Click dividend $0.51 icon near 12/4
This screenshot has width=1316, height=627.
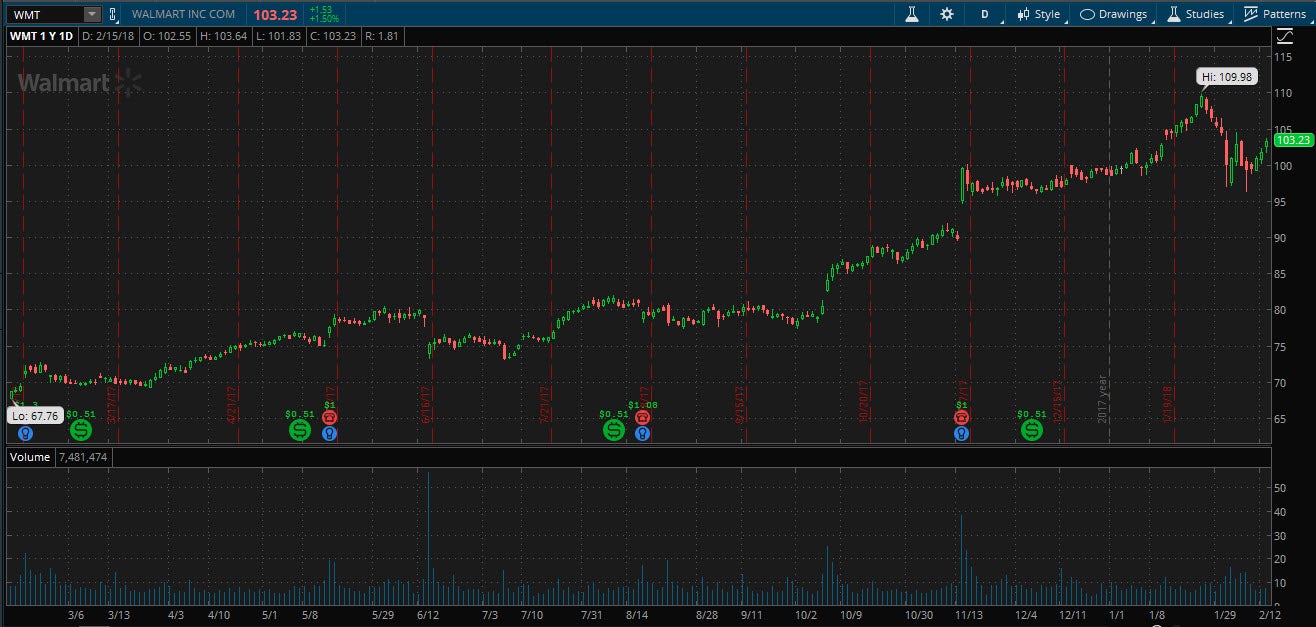click(1032, 430)
